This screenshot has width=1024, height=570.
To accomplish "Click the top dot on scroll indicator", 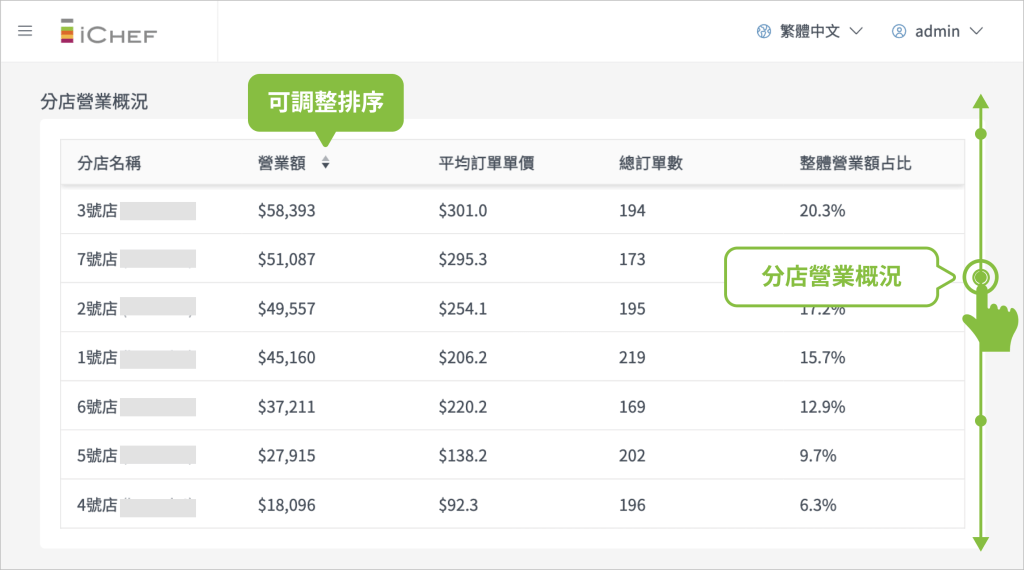I will [x=980, y=133].
